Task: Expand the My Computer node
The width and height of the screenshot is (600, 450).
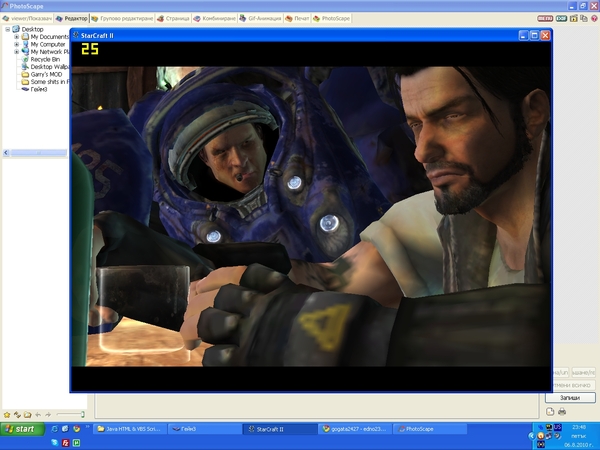Action: [x=16, y=44]
